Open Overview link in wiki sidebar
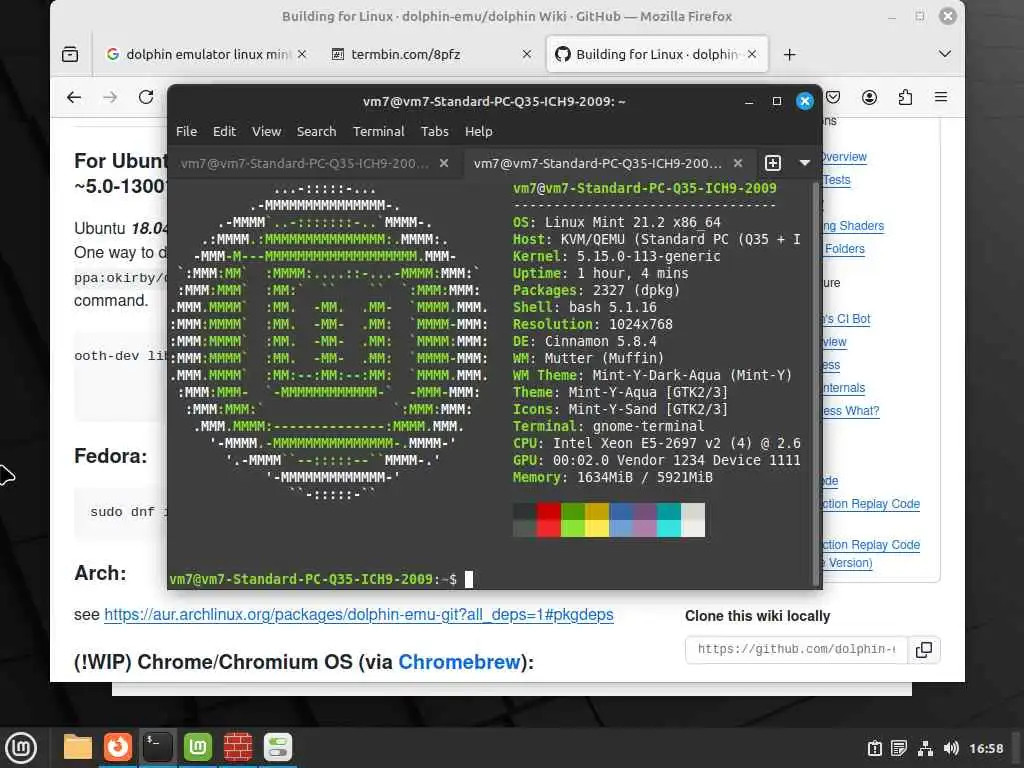Image resolution: width=1024 pixels, height=768 pixels. 844,157
